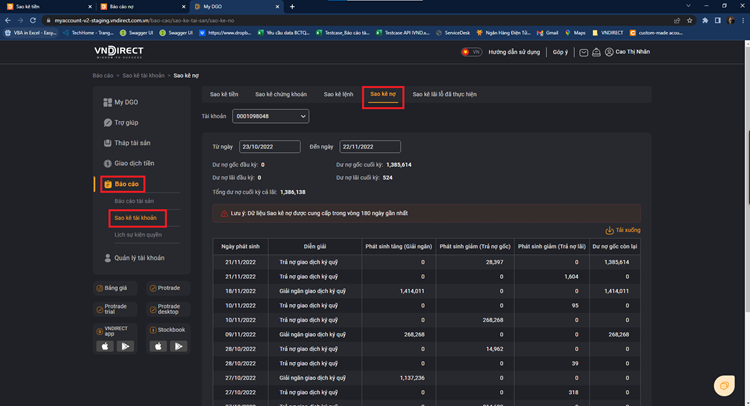Open the VNDIRECT bookmark
750x406 pixels.
(608, 33)
